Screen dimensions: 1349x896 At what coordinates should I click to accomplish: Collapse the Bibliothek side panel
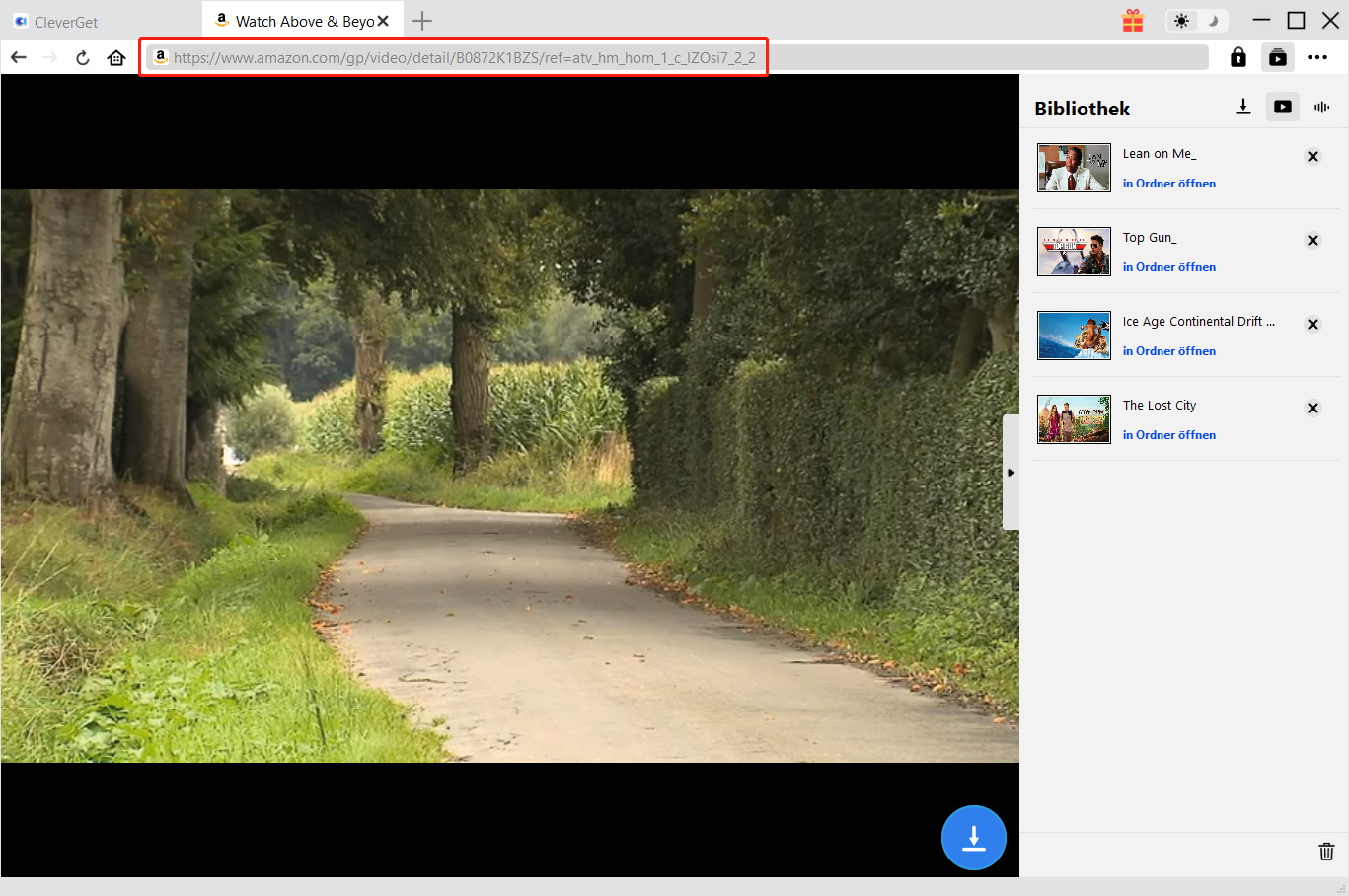[1011, 473]
